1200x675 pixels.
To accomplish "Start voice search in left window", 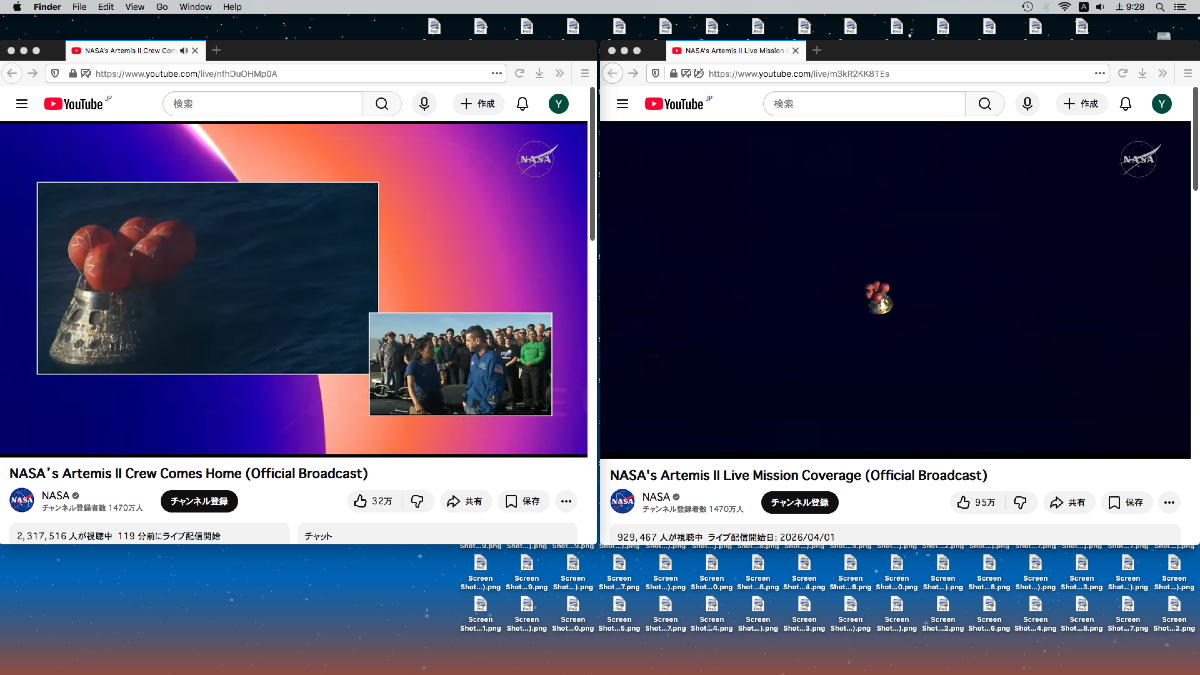I will click(424, 104).
